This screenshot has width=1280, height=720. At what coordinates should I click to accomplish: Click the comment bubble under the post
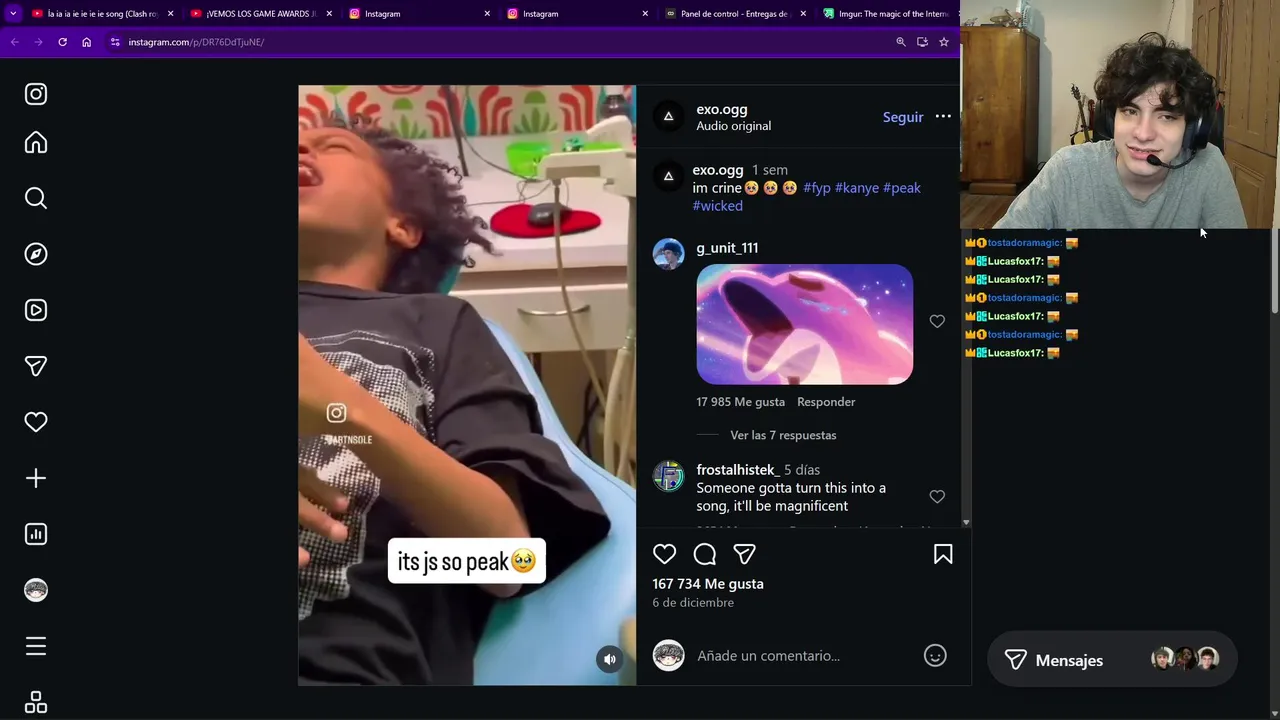coord(705,554)
